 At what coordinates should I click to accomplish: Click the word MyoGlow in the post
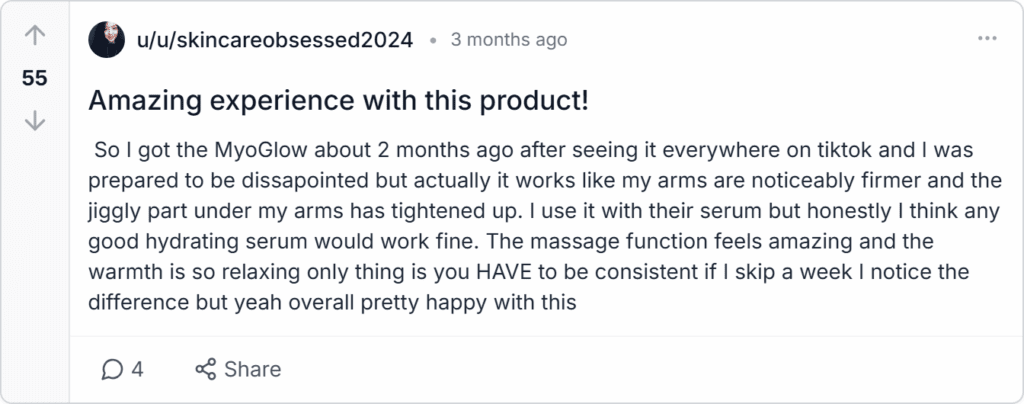click(263, 151)
